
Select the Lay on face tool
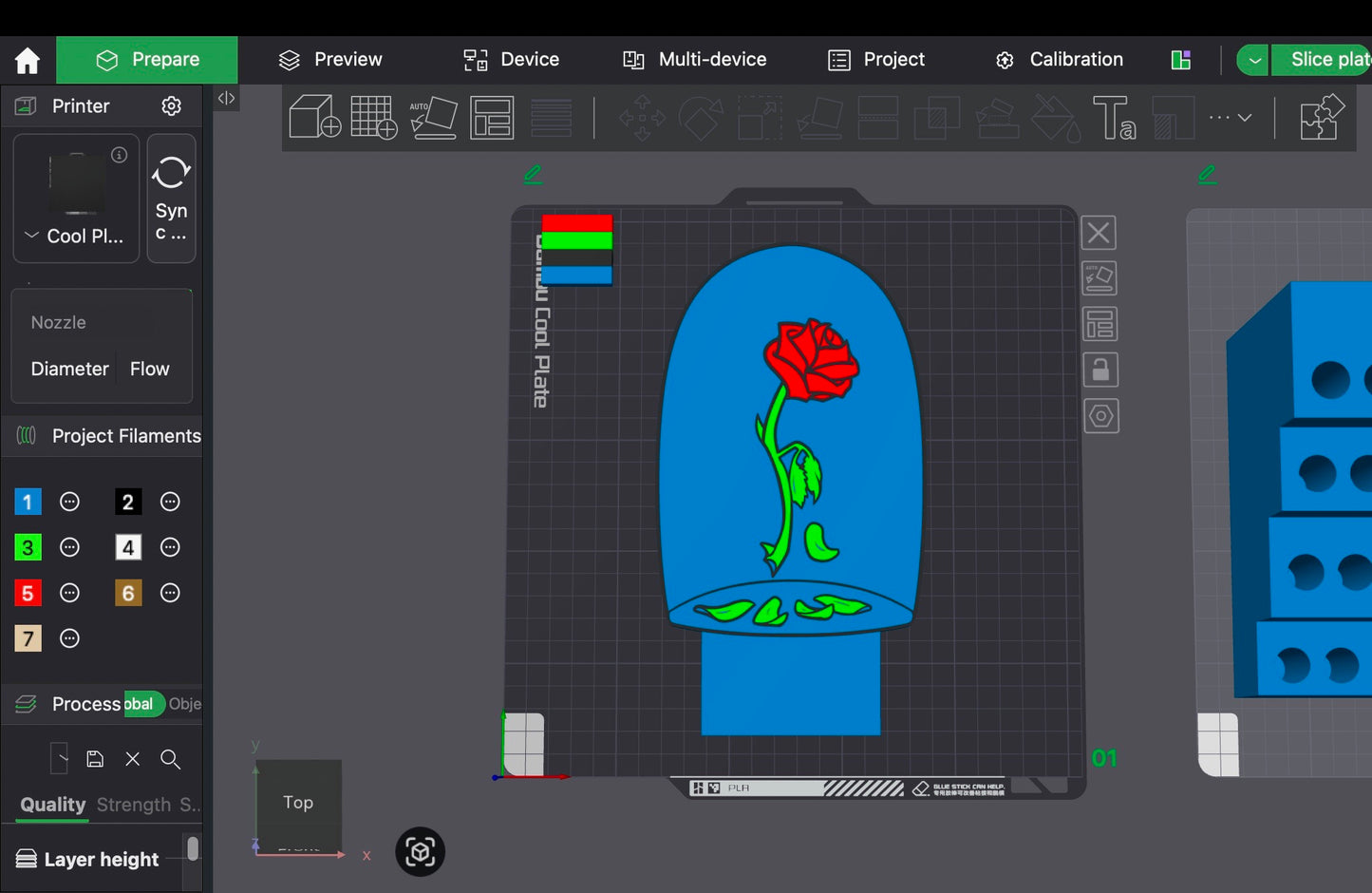pos(820,118)
